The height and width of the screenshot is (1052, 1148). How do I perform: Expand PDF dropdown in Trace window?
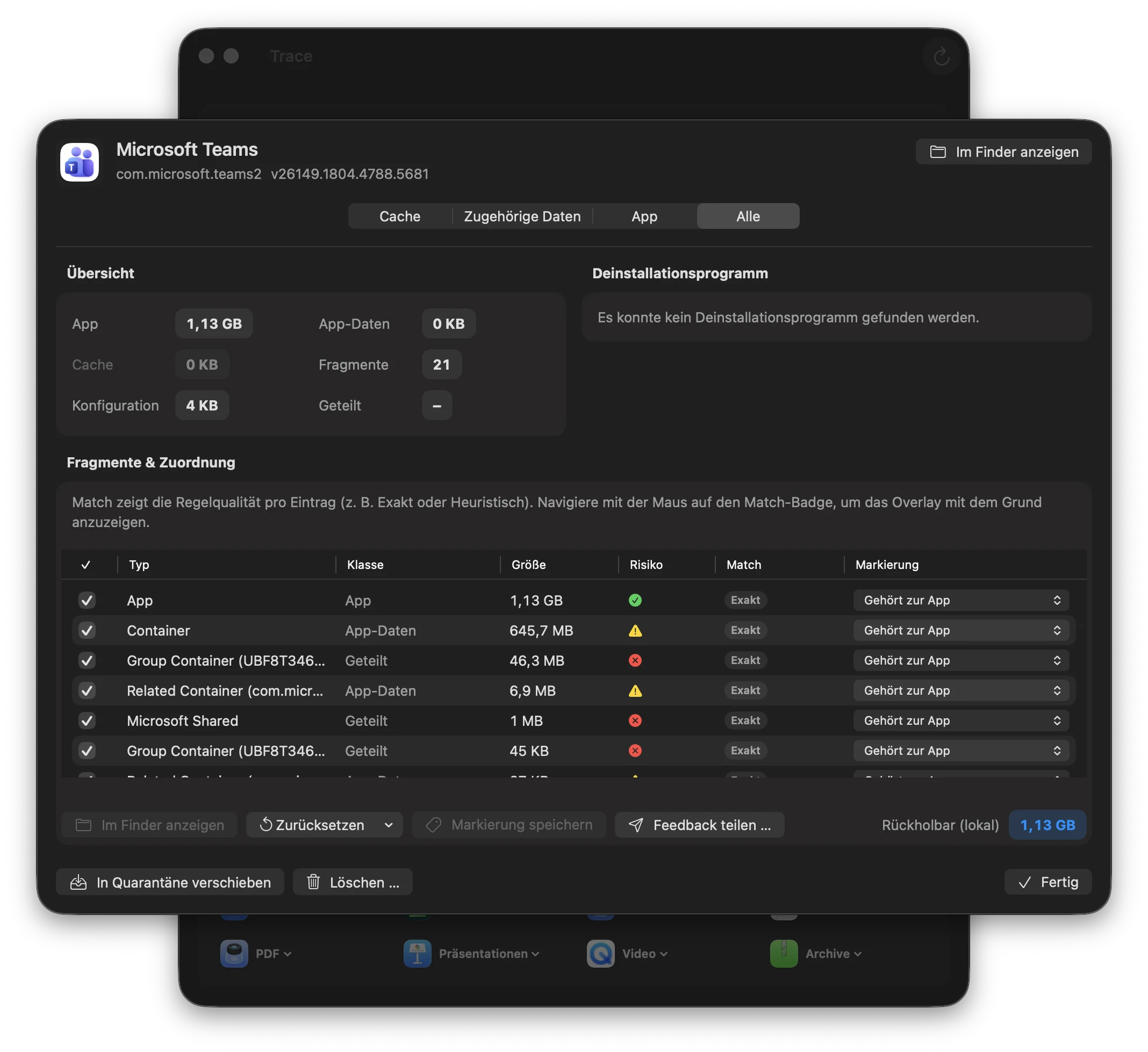pyautogui.click(x=288, y=954)
